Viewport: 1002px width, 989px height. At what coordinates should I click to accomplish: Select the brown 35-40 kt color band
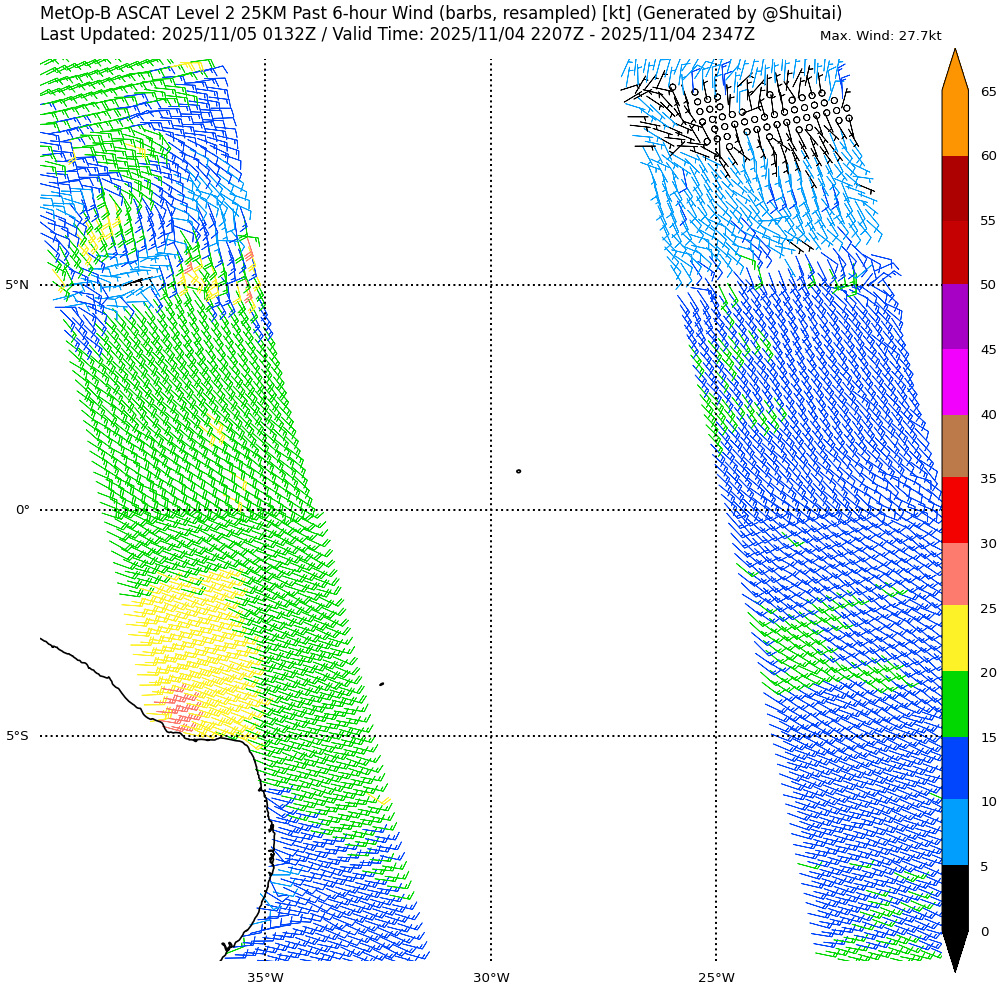coord(955,446)
